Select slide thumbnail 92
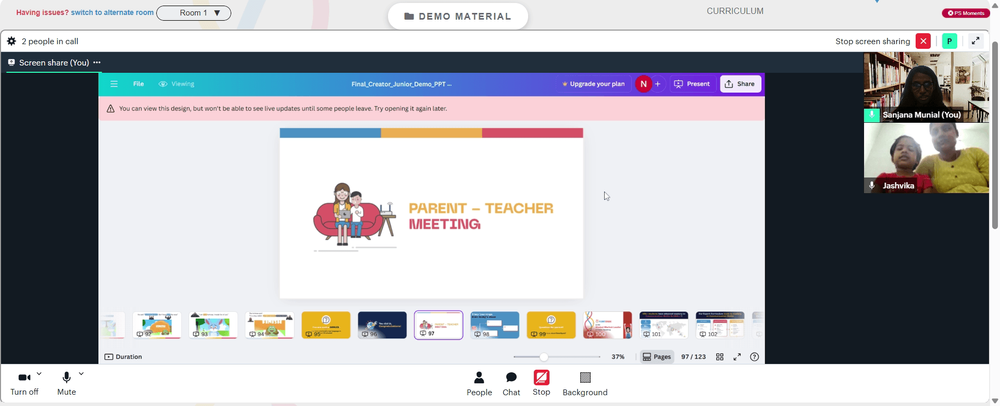The height and width of the screenshot is (406, 1000). click(x=157, y=325)
